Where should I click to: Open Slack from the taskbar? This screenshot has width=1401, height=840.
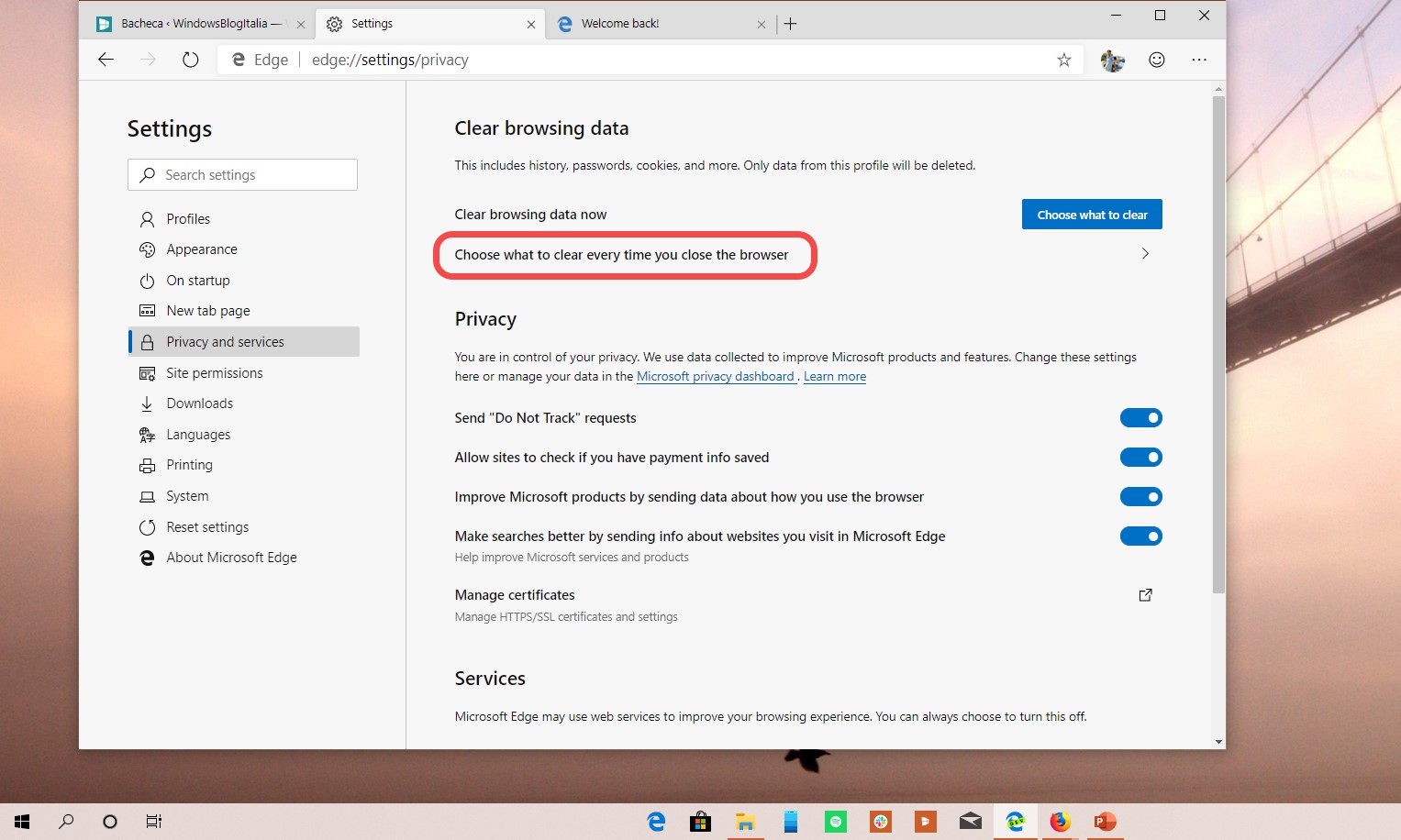coord(880,822)
